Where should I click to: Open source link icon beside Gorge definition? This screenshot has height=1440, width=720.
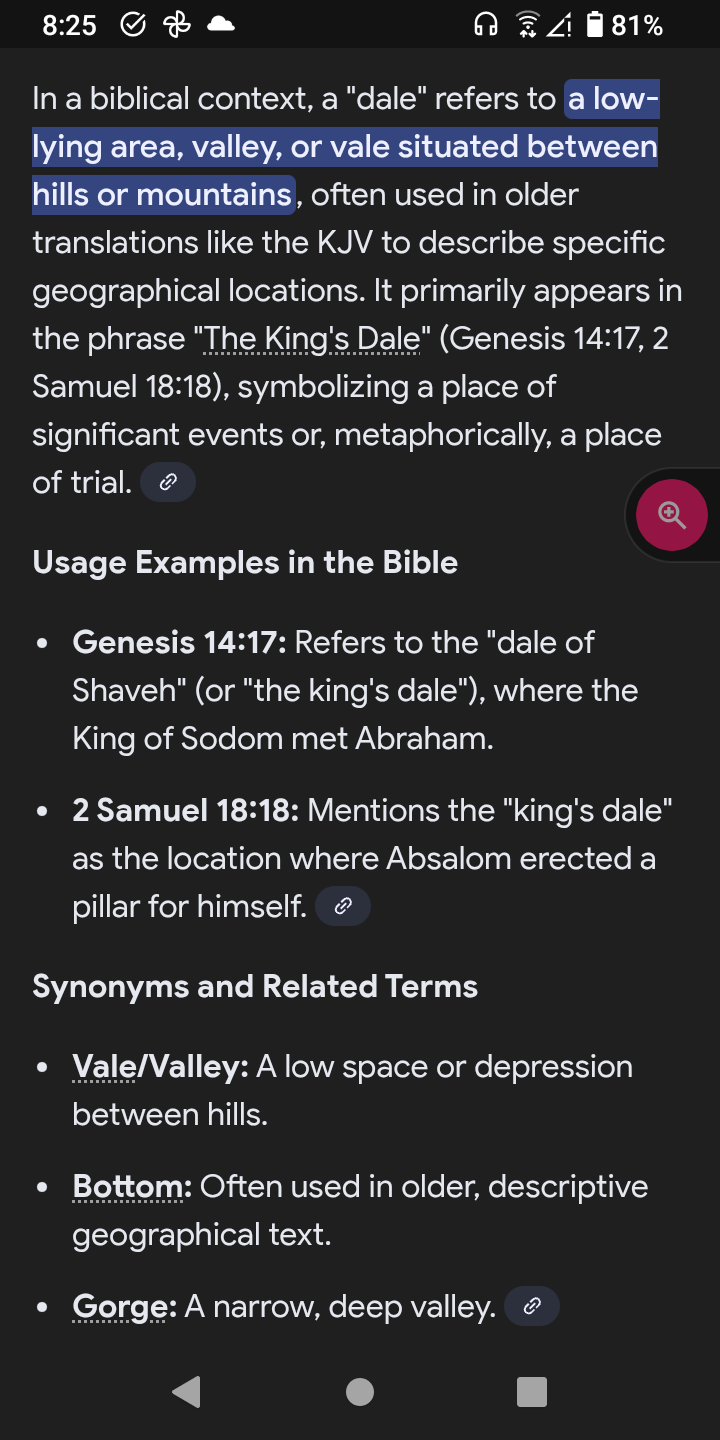532,1306
